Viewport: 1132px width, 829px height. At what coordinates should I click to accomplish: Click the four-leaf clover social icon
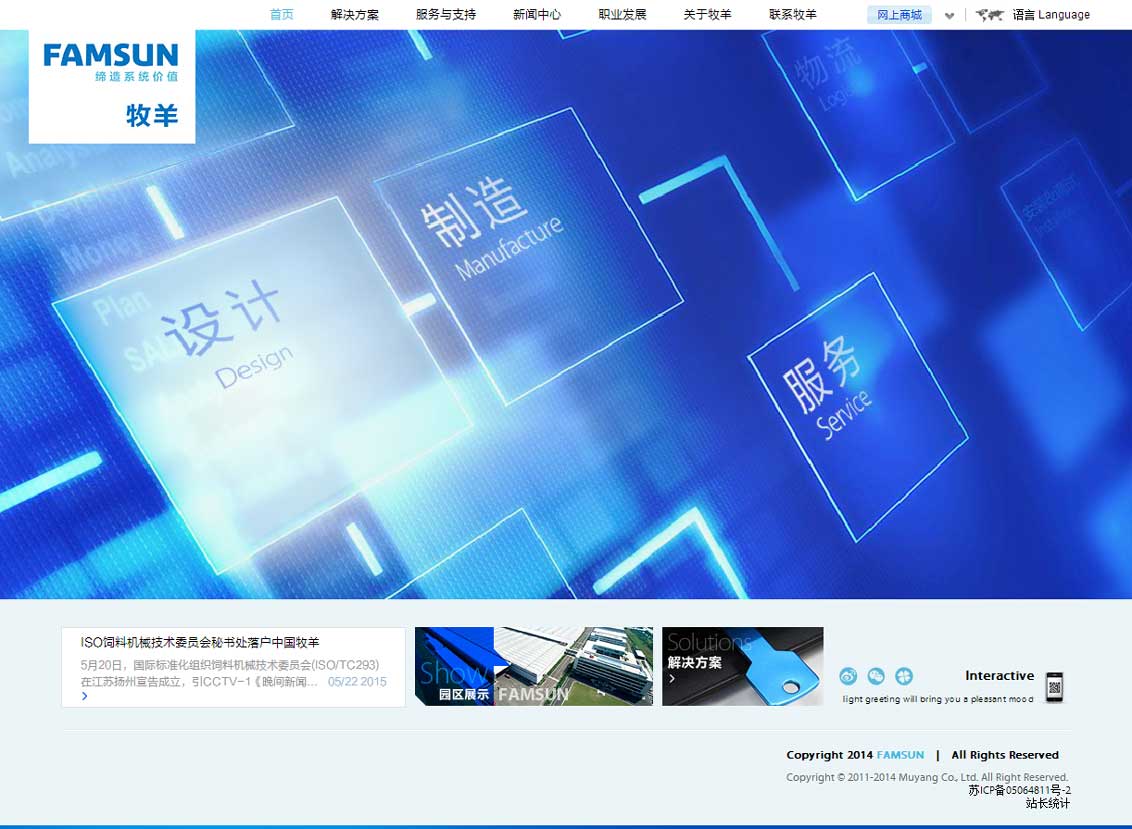click(904, 677)
